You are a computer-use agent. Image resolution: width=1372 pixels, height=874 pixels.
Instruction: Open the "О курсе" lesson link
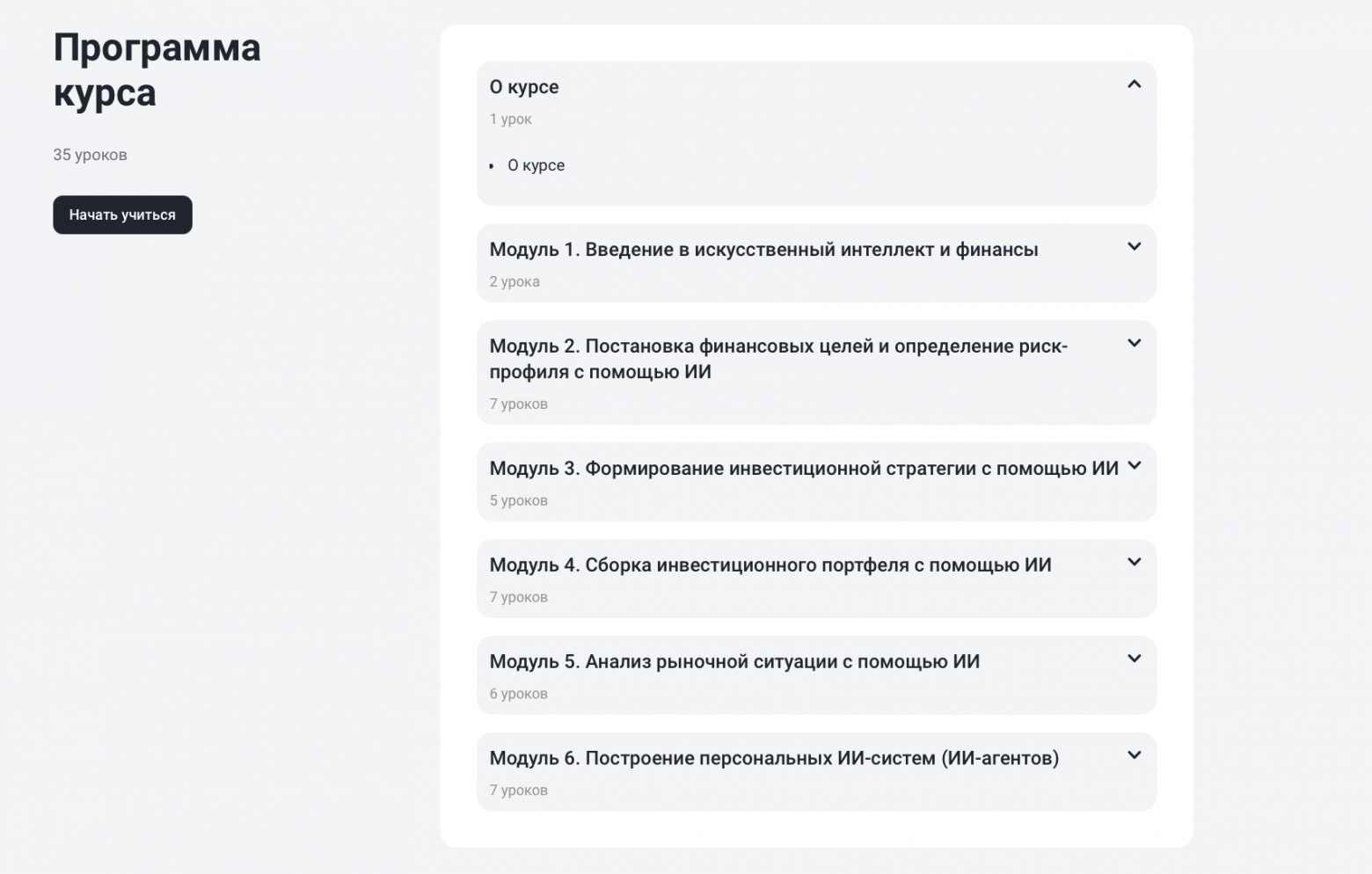click(x=536, y=165)
